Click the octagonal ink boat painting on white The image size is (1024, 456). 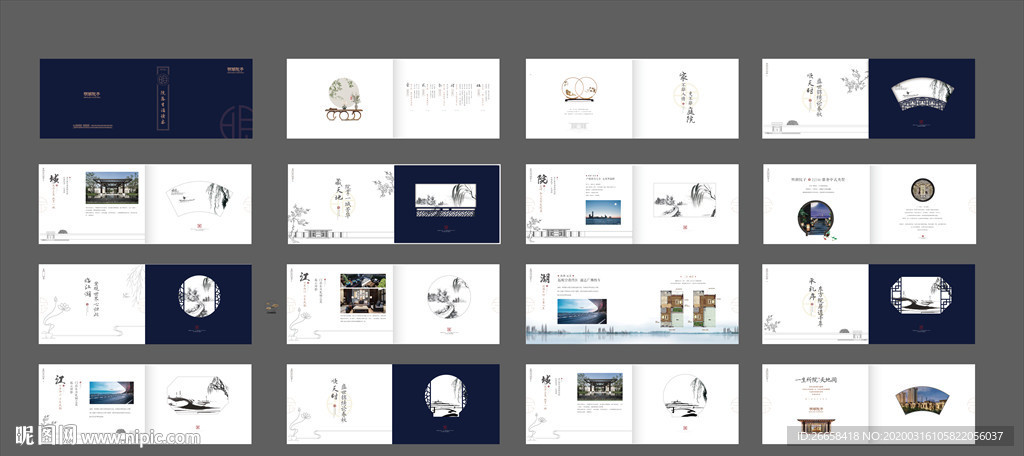coord(199,395)
